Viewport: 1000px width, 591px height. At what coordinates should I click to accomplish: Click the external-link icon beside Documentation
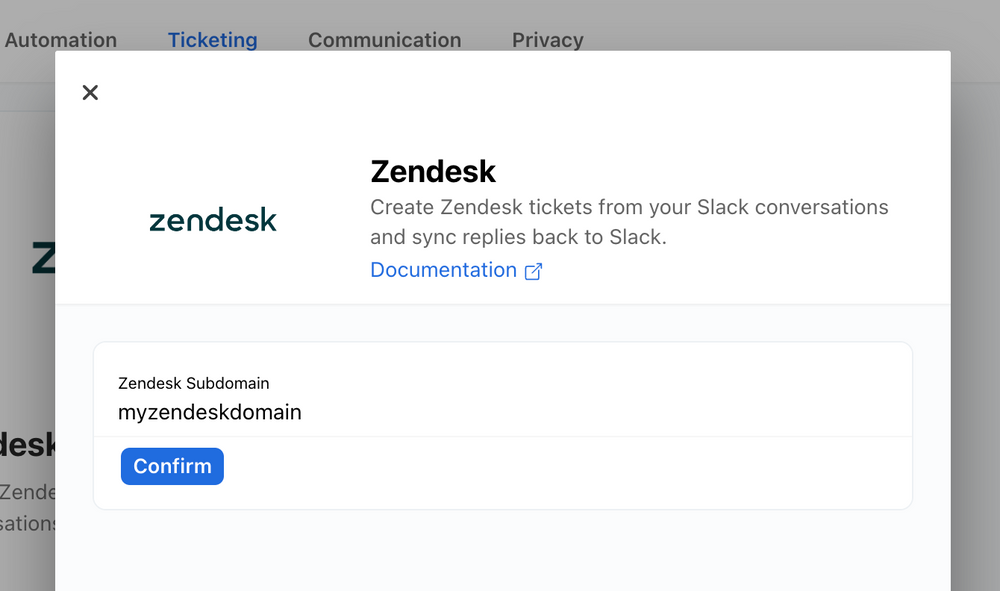pos(533,270)
